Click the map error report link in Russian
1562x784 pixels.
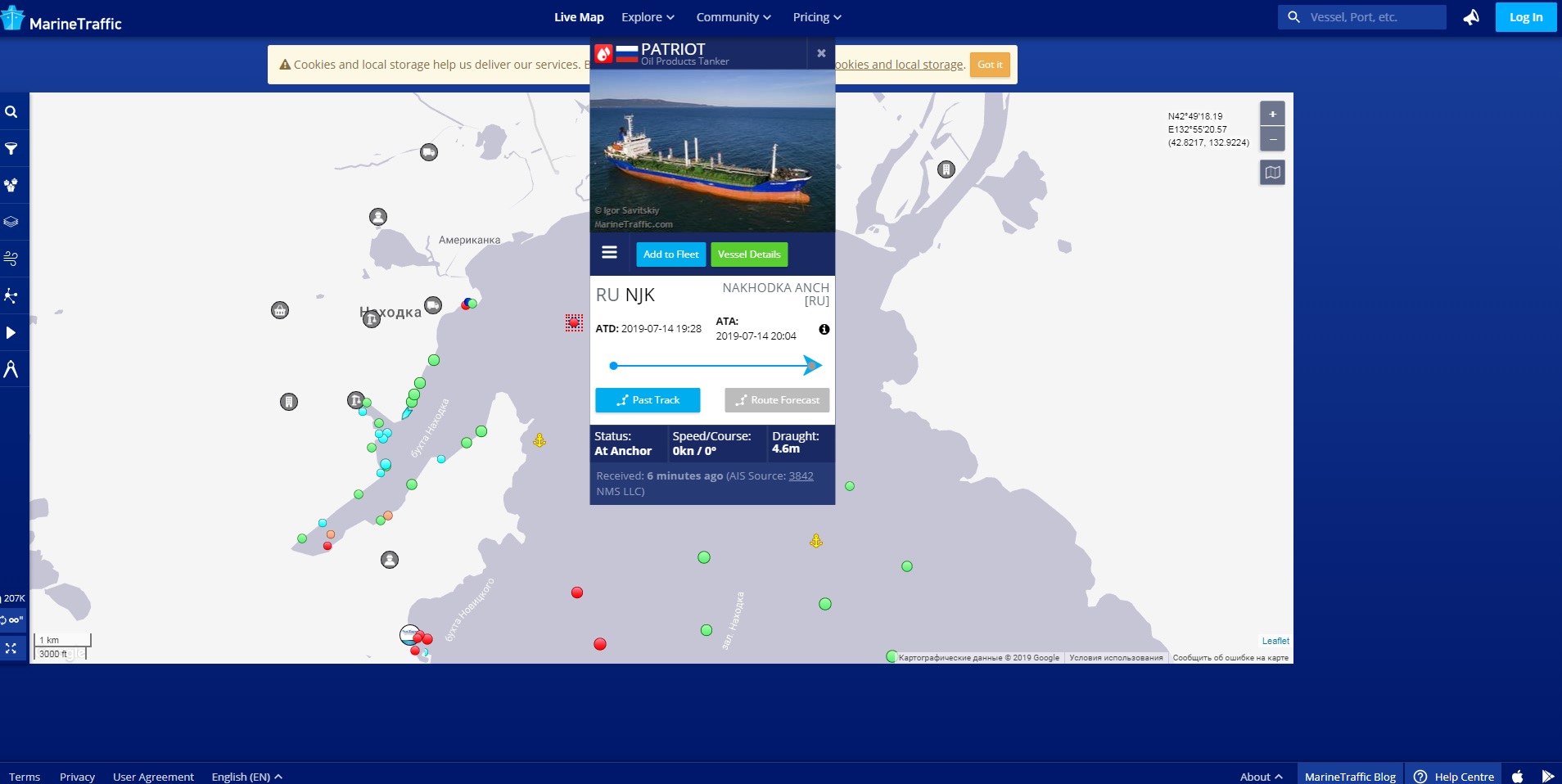pyautogui.click(x=1230, y=658)
